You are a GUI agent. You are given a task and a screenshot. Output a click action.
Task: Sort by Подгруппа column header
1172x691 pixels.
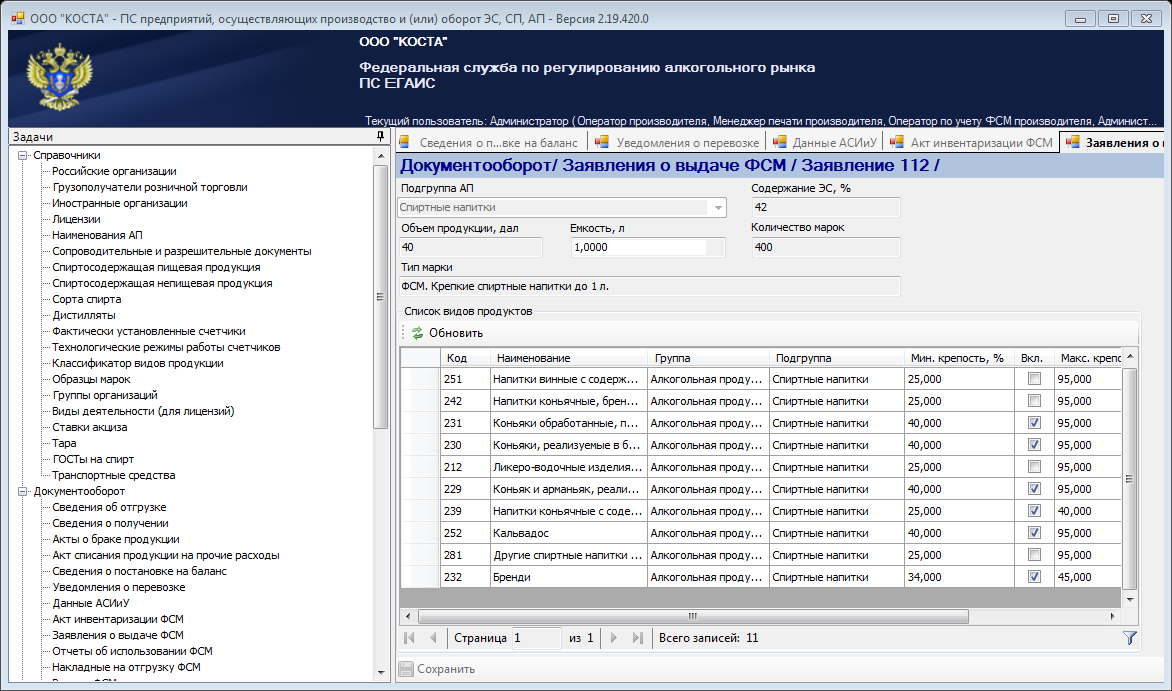pos(836,358)
